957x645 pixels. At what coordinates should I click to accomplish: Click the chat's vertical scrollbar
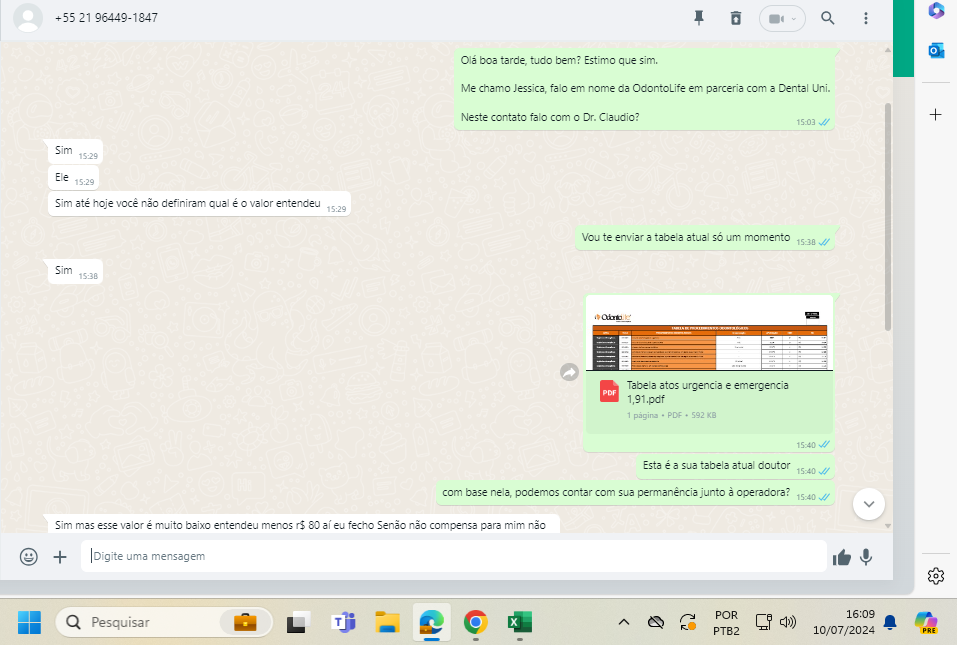coord(887,200)
